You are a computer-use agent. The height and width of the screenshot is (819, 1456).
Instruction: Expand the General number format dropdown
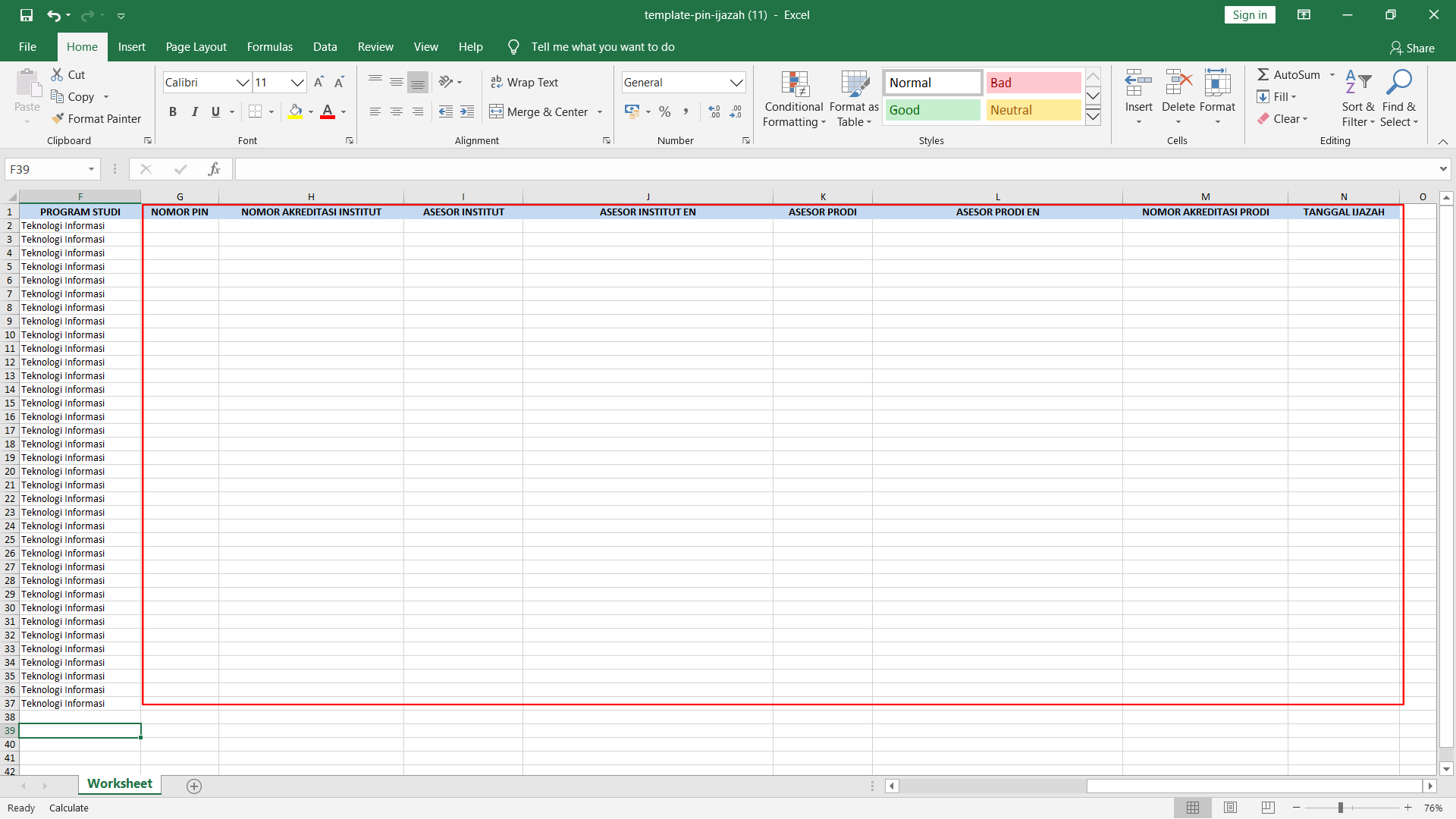click(x=736, y=83)
